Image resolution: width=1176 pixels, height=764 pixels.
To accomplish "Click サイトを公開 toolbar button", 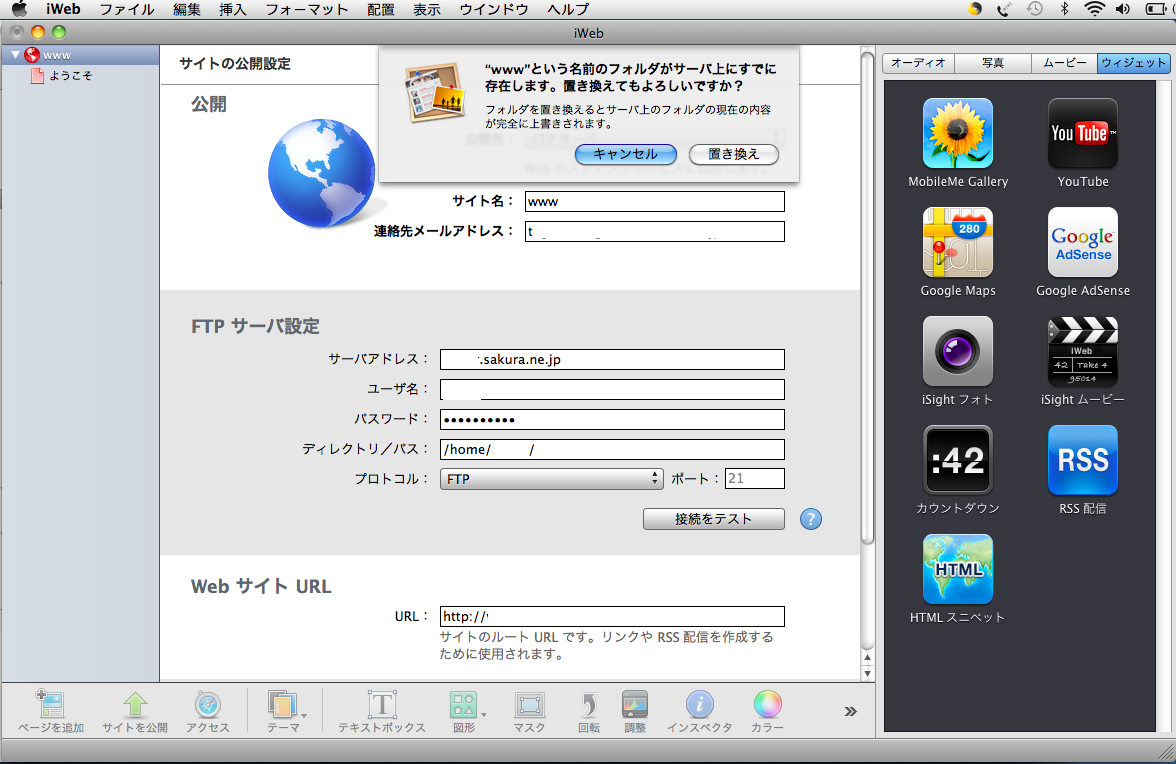I will coord(135,706).
